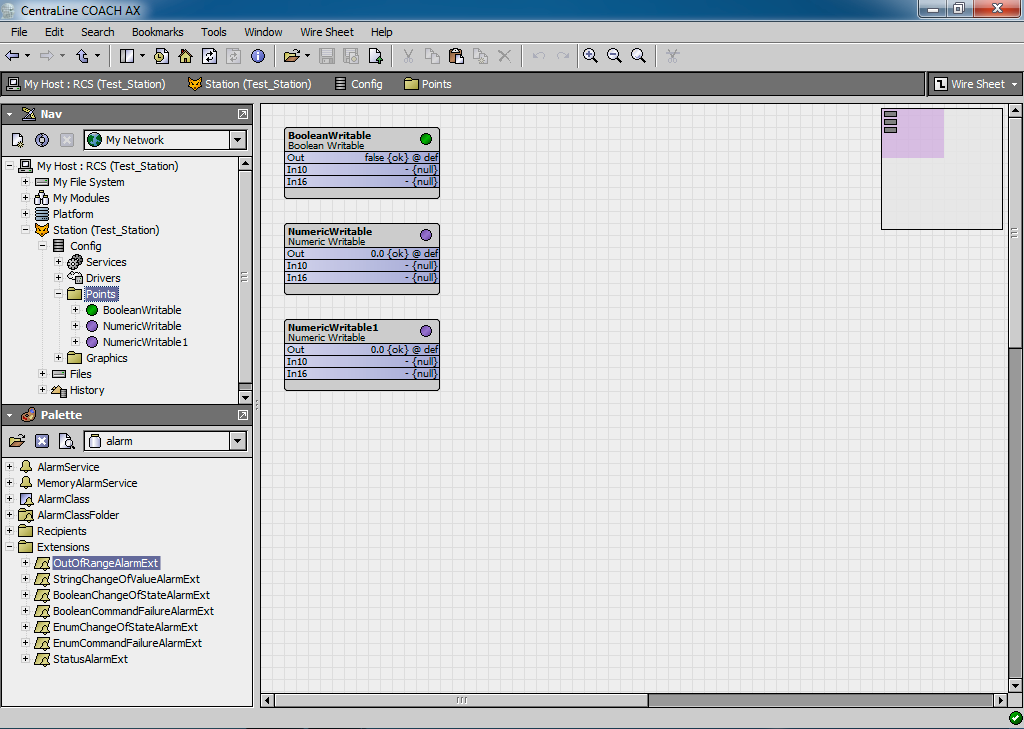1024x729 pixels.
Task: Click the wire sheet thumbnail overview
Action: pyautogui.click(x=940, y=168)
